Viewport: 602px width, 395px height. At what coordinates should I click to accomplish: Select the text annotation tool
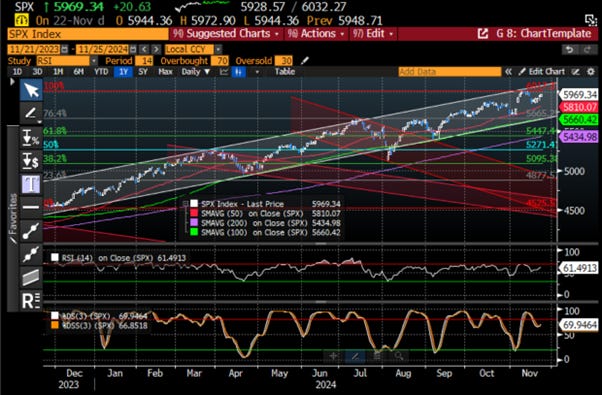pos(31,184)
